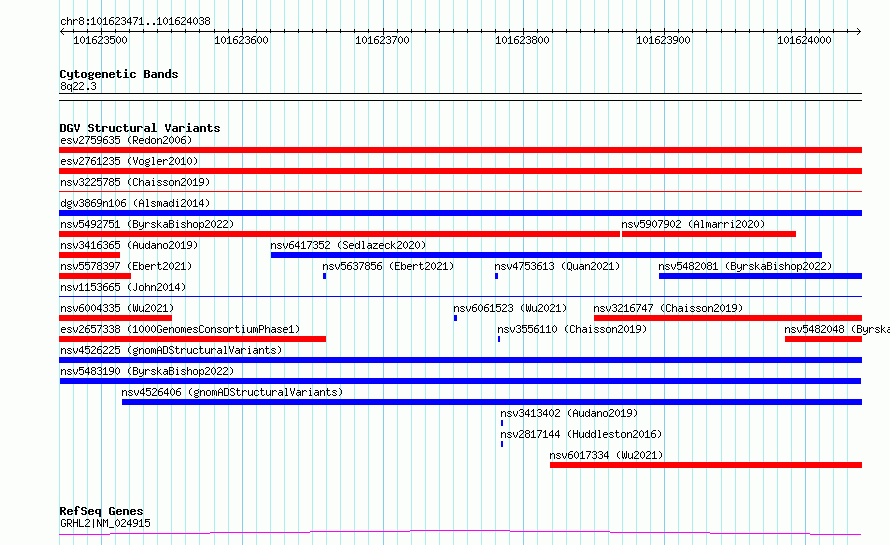890x545 pixels.
Task: Click the esv2759635 (Redon2006) red variant bar
Action: click(460, 150)
